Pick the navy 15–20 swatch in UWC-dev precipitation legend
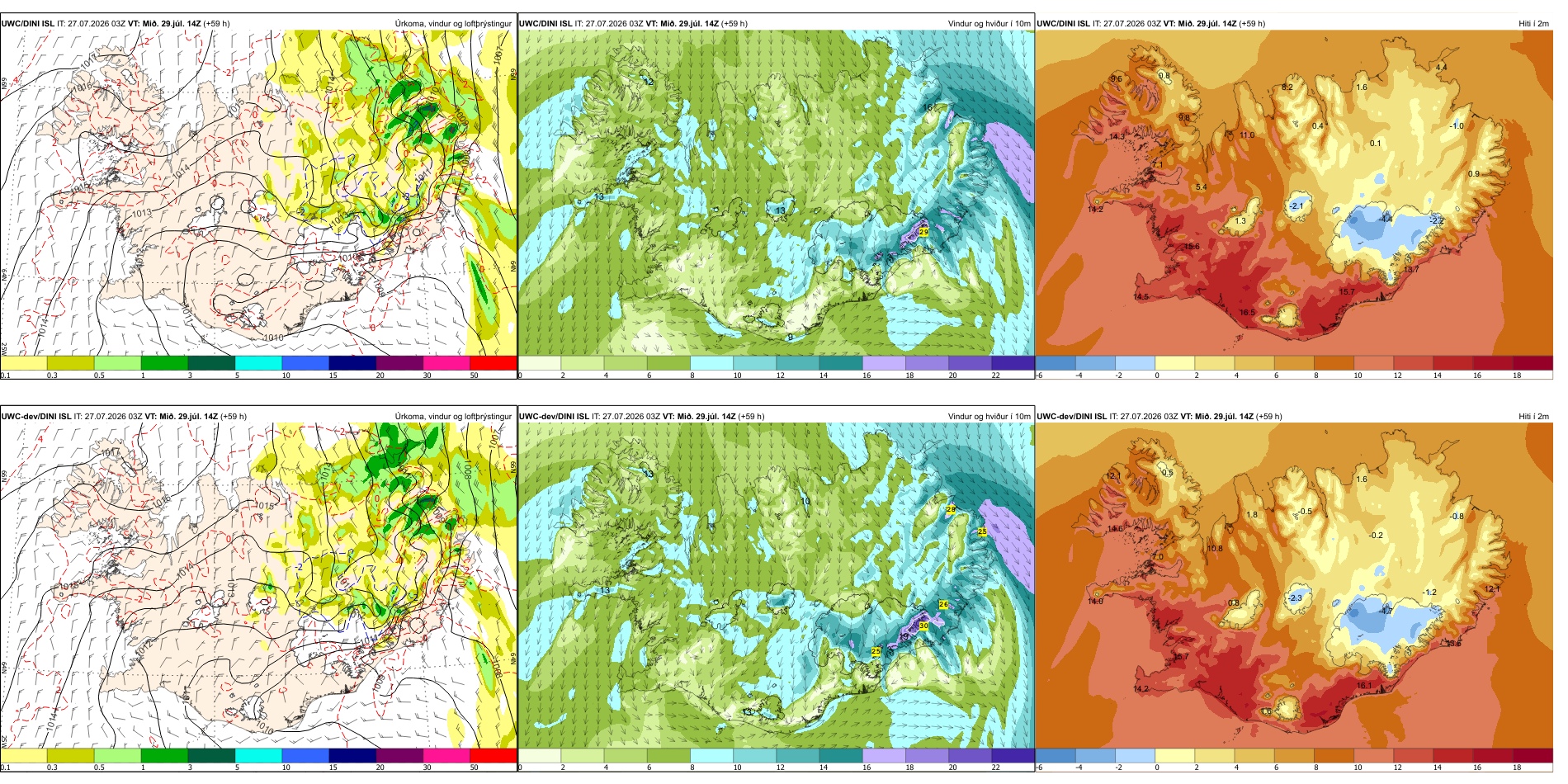Screen dimensions: 1568x784 tap(352, 756)
